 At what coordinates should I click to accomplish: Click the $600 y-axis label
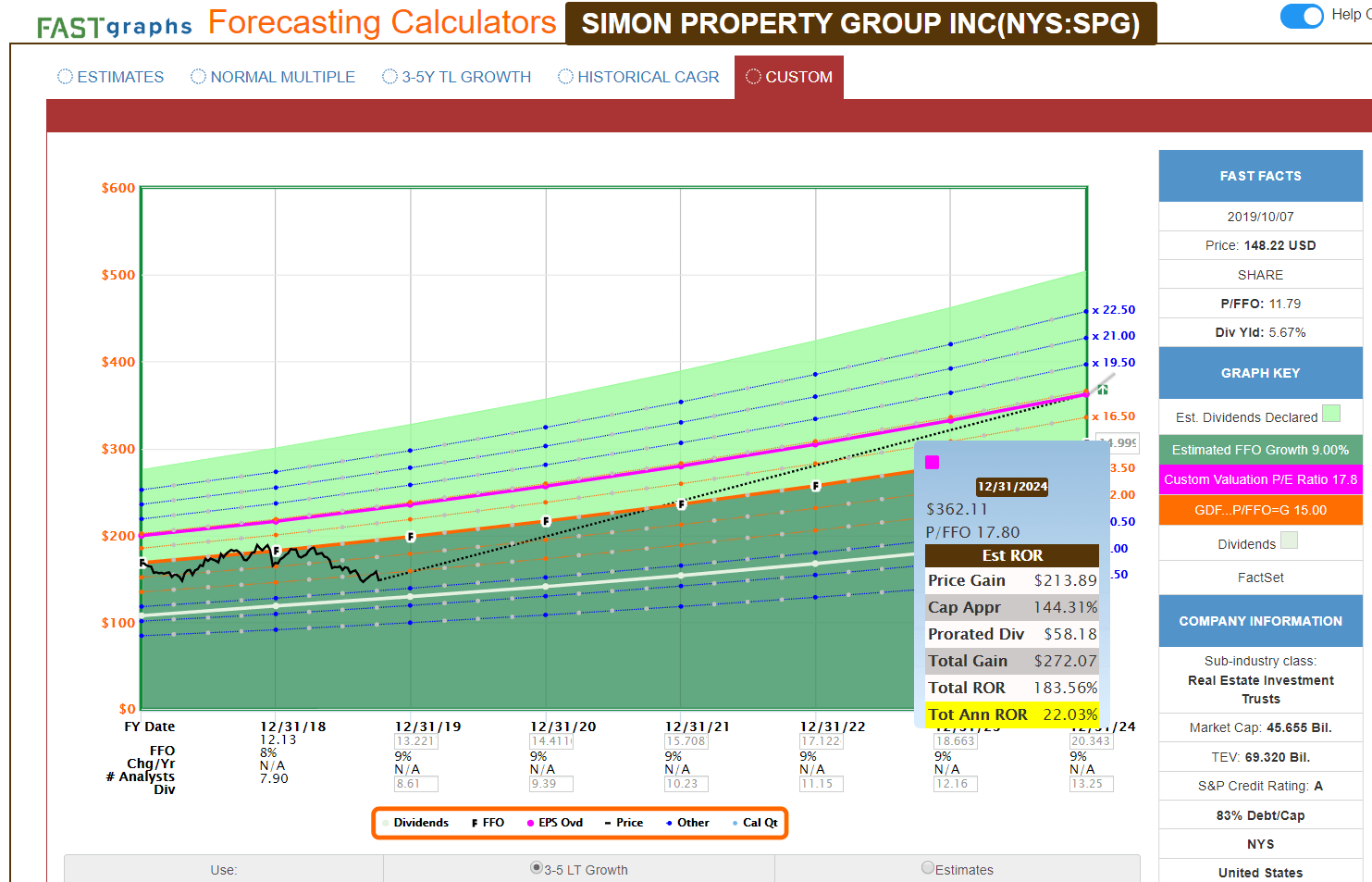(118, 188)
